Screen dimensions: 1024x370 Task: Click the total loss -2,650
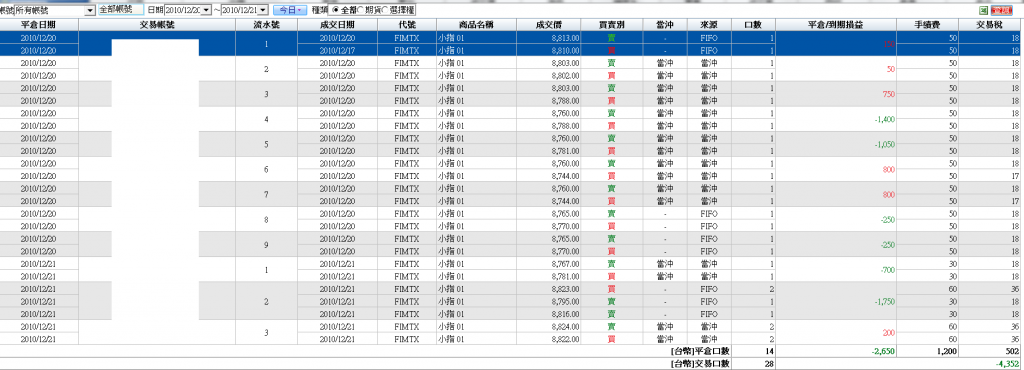[x=882, y=351]
